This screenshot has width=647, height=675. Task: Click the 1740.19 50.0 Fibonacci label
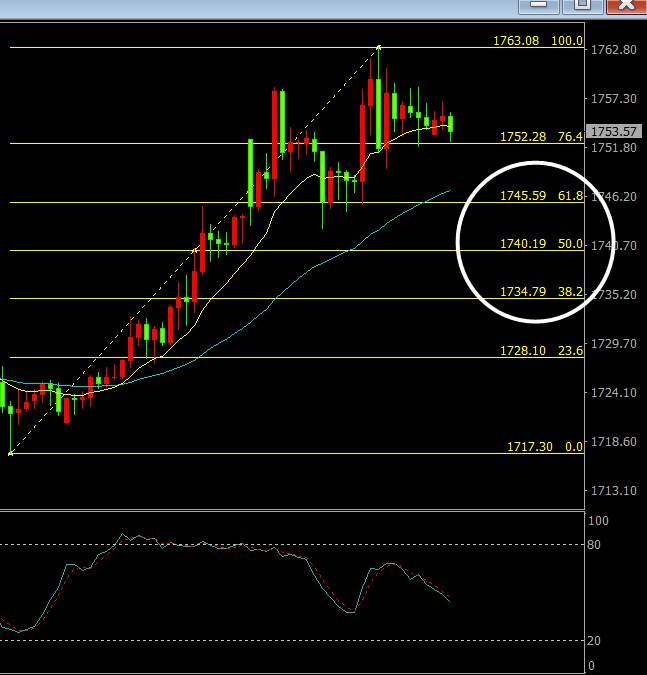pos(541,244)
